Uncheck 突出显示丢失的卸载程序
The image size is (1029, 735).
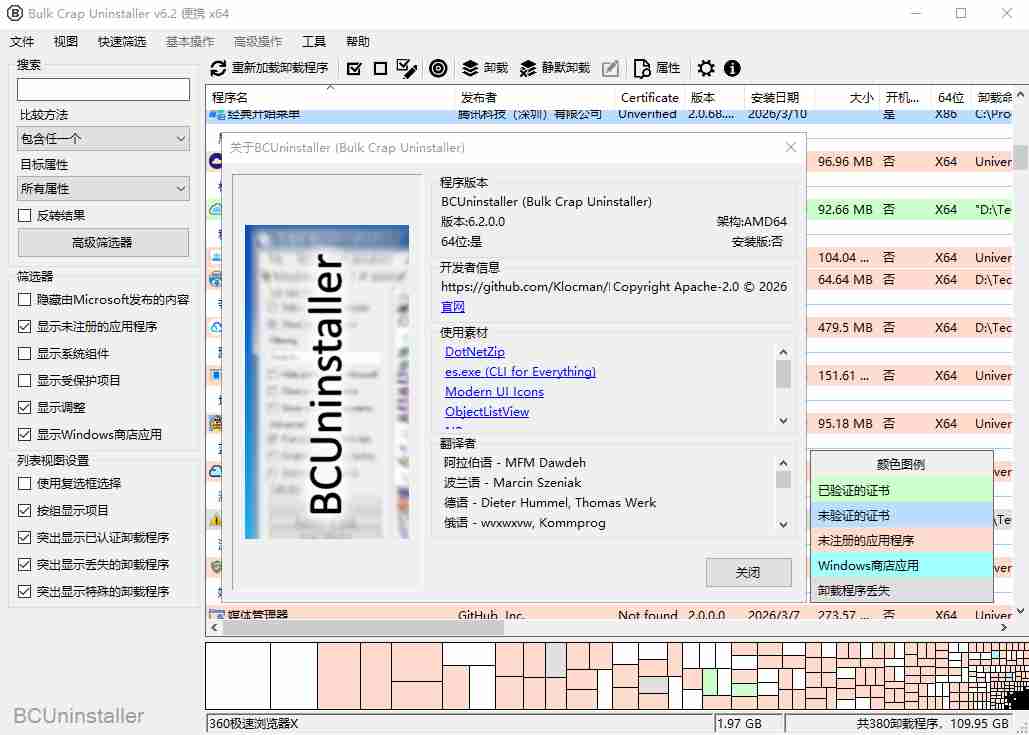pyautogui.click(x=25, y=564)
